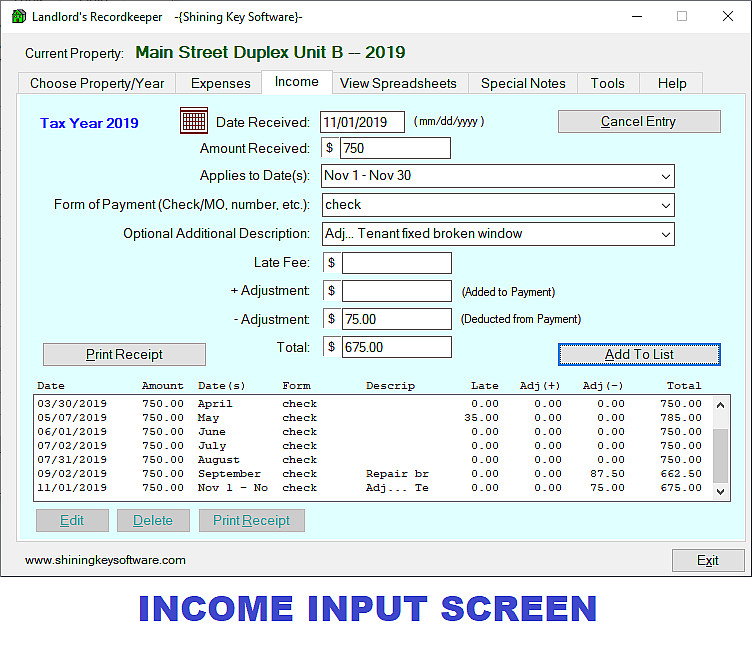The image size is (753, 646).
Task: Expand the Optional Additional Description dropdown
Action: pos(666,234)
